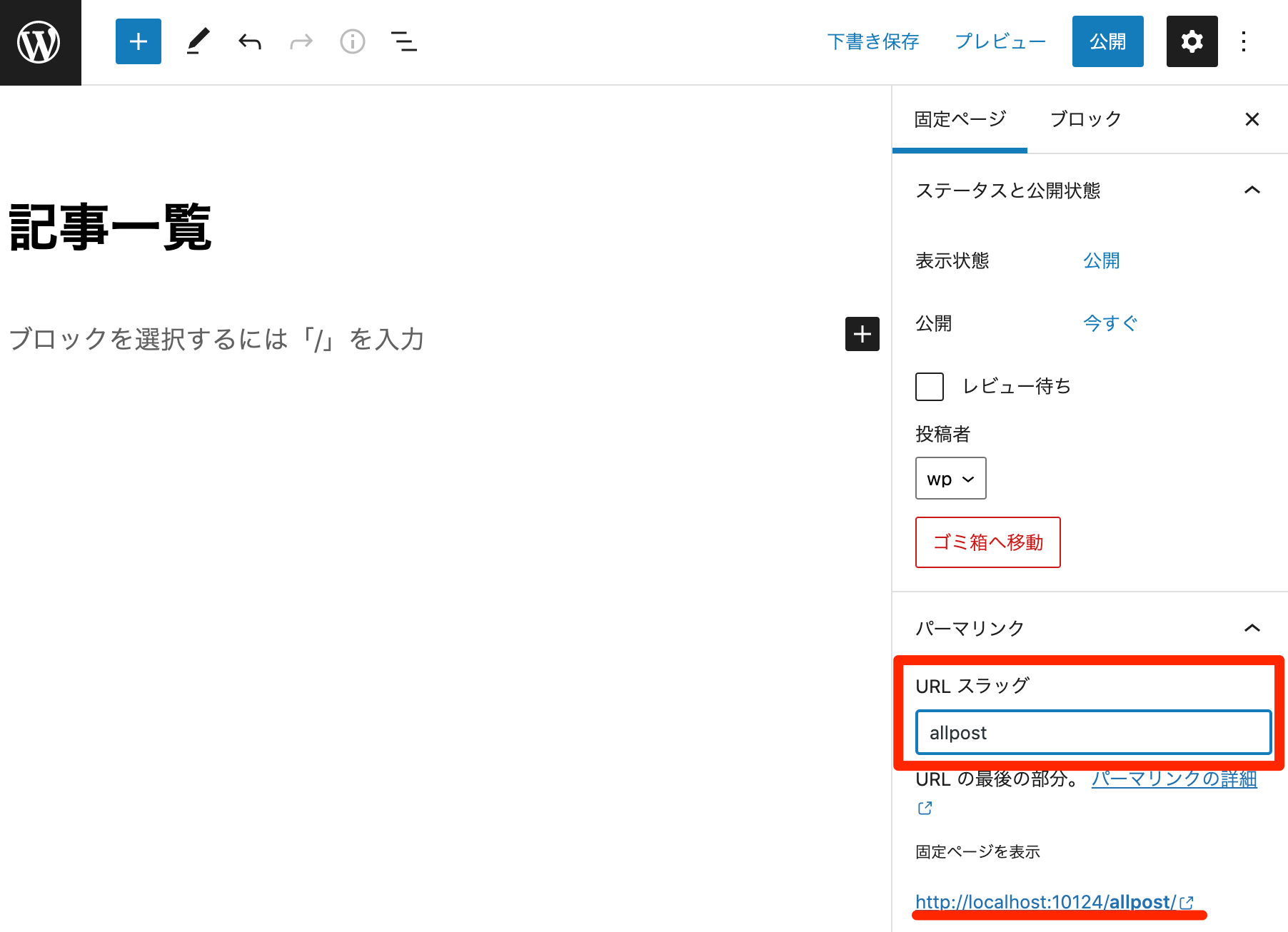This screenshot has height=932, width=1288.
Task: Open the list view outline icon
Action: click(404, 41)
